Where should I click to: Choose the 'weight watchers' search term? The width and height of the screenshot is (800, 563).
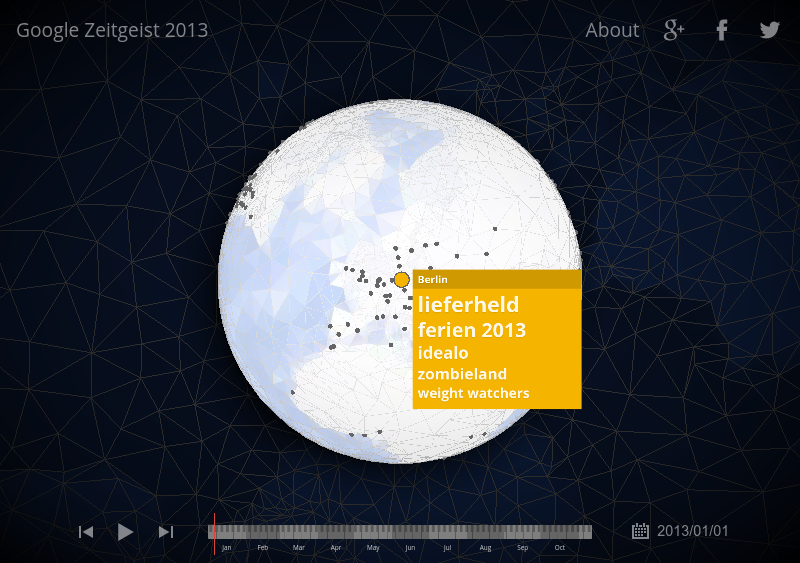tap(473, 393)
